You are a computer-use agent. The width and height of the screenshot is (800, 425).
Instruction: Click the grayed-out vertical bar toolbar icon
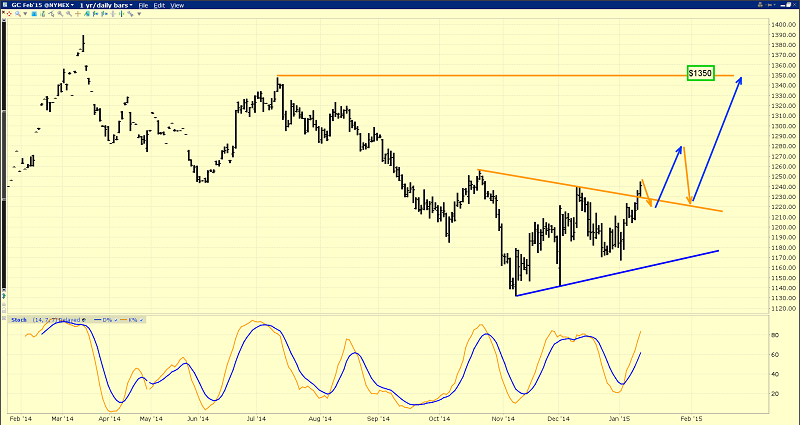tap(113, 14)
